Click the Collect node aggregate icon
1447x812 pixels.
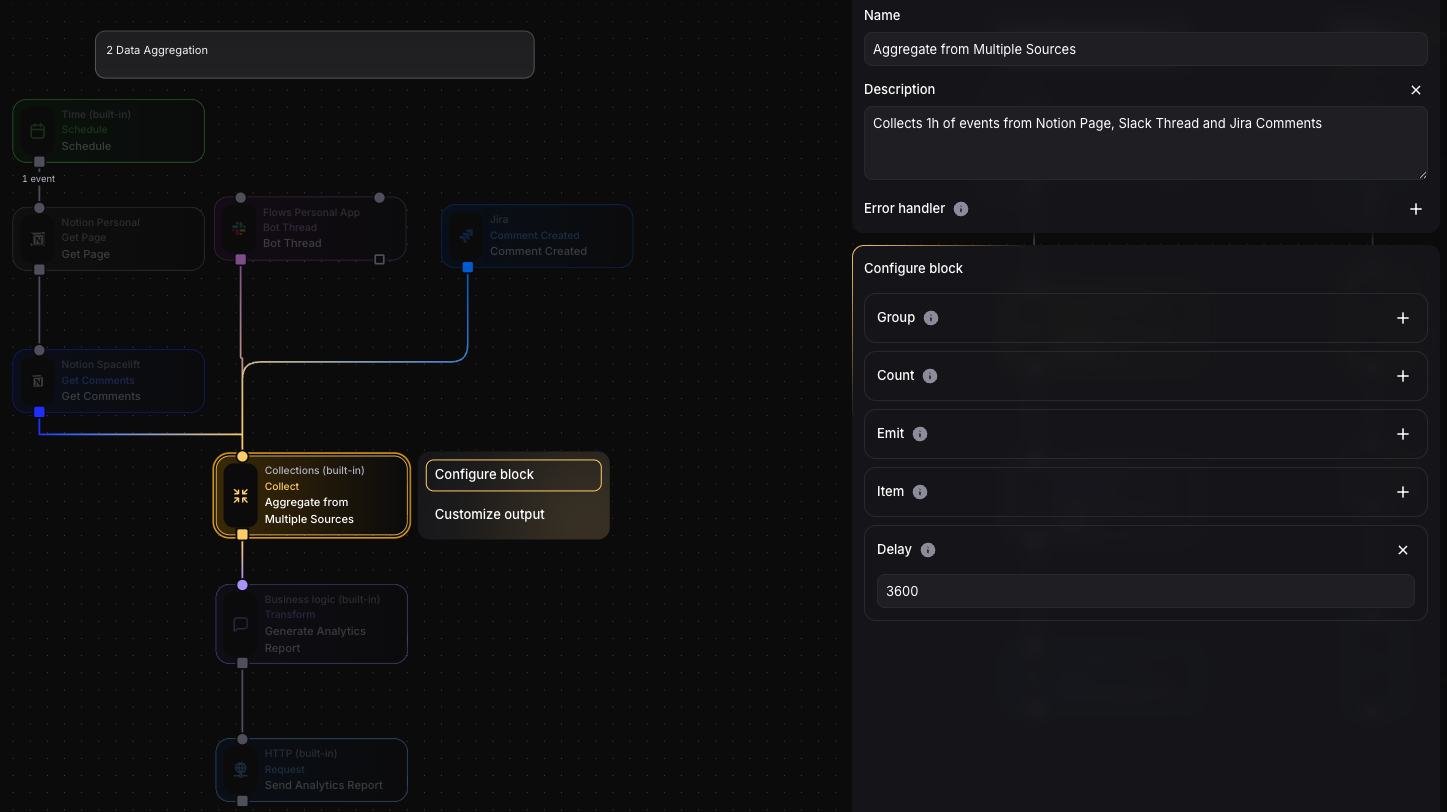tap(240, 496)
